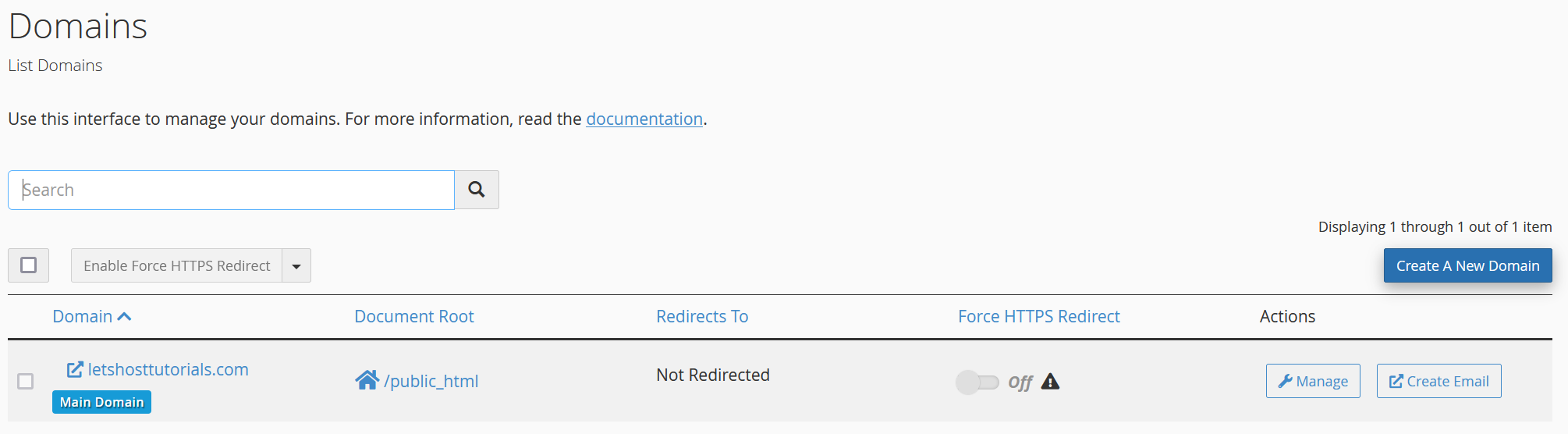The image size is (1568, 434).
Task: Click the magnifying glass search icon
Action: click(477, 190)
